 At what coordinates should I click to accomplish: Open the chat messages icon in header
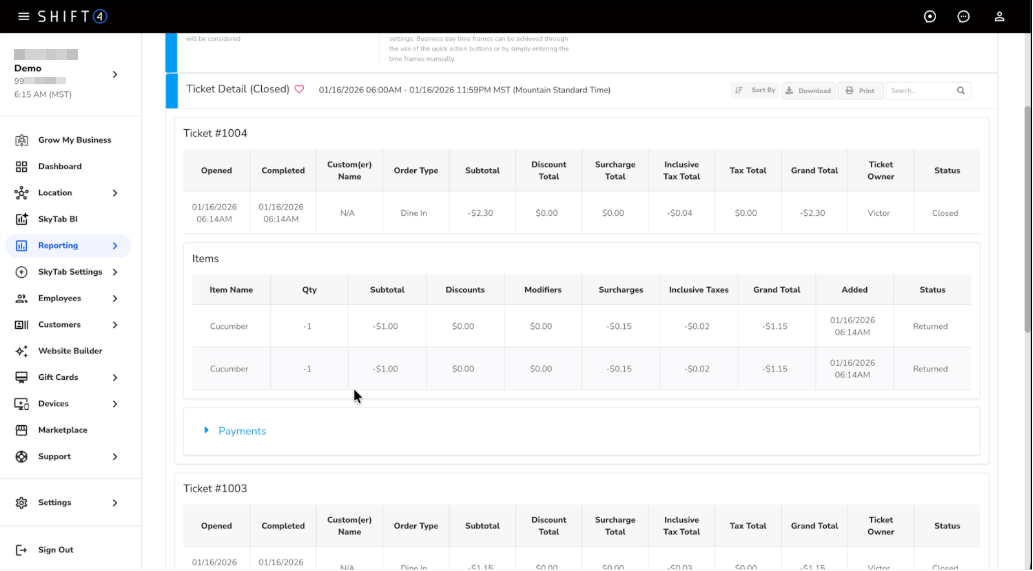[963, 16]
